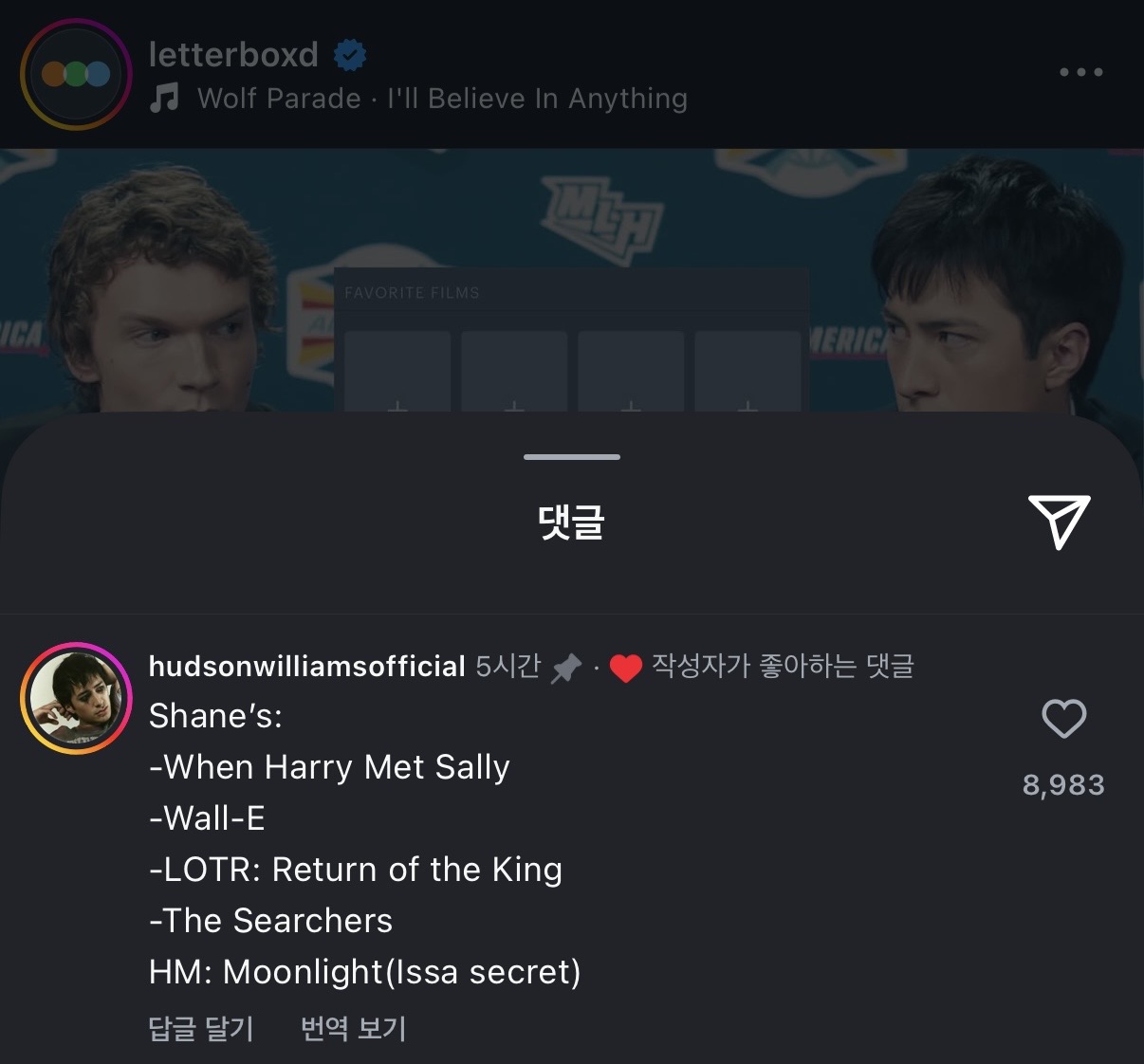Tap 답글 달기 to reply

pos(201,1028)
